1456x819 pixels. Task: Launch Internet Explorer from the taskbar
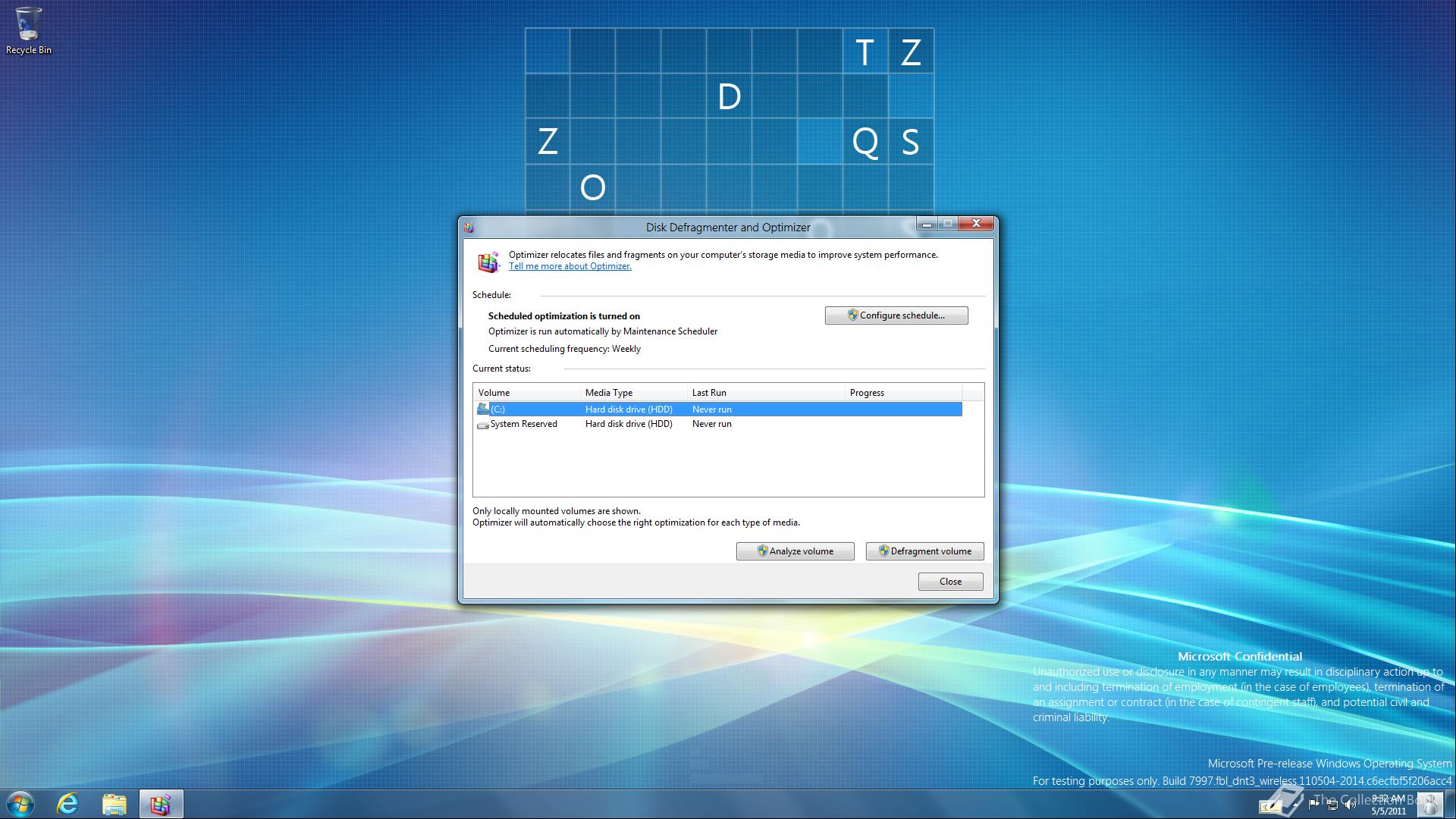coord(68,804)
